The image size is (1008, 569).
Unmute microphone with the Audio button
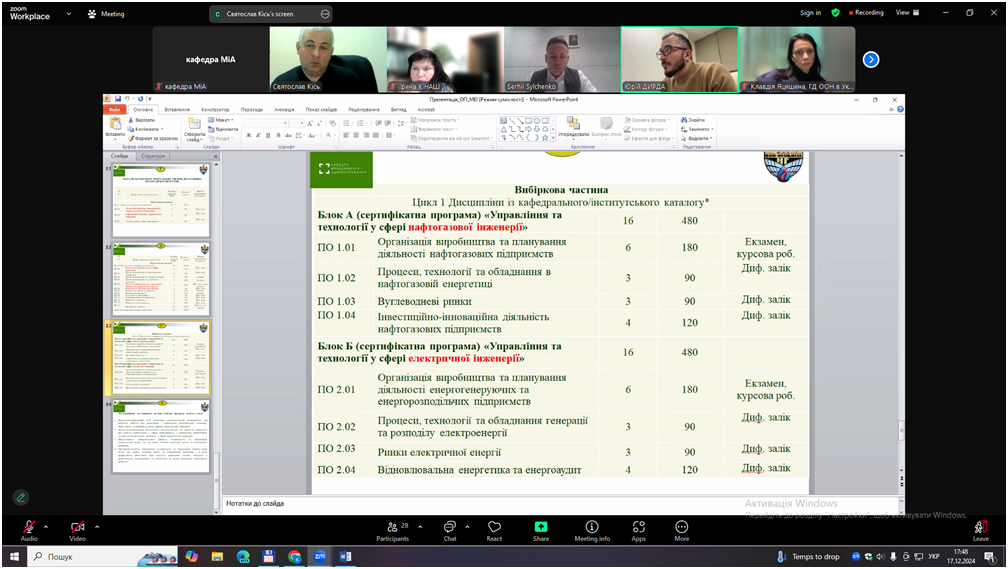(x=29, y=527)
